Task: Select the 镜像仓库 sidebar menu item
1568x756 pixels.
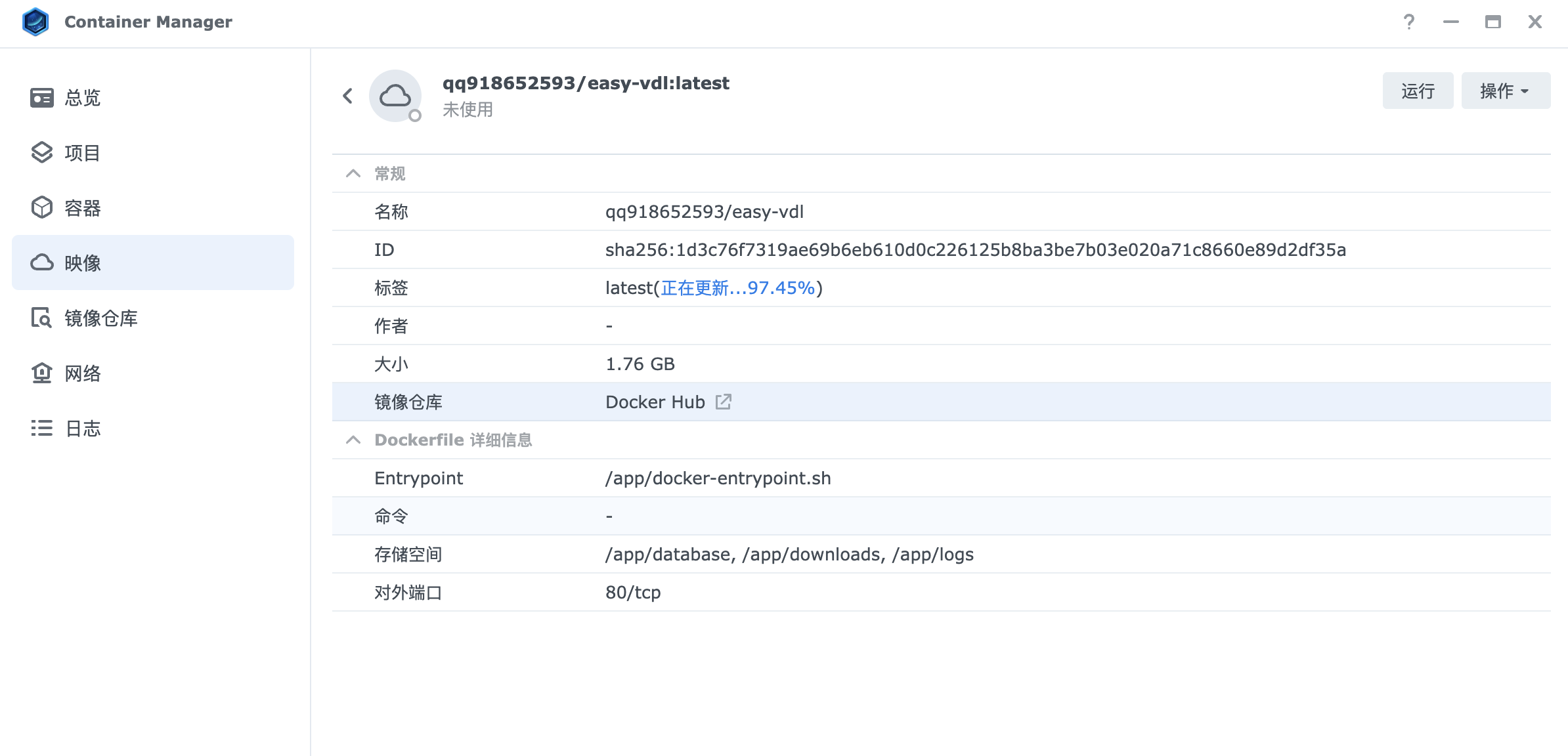Action: [x=101, y=318]
